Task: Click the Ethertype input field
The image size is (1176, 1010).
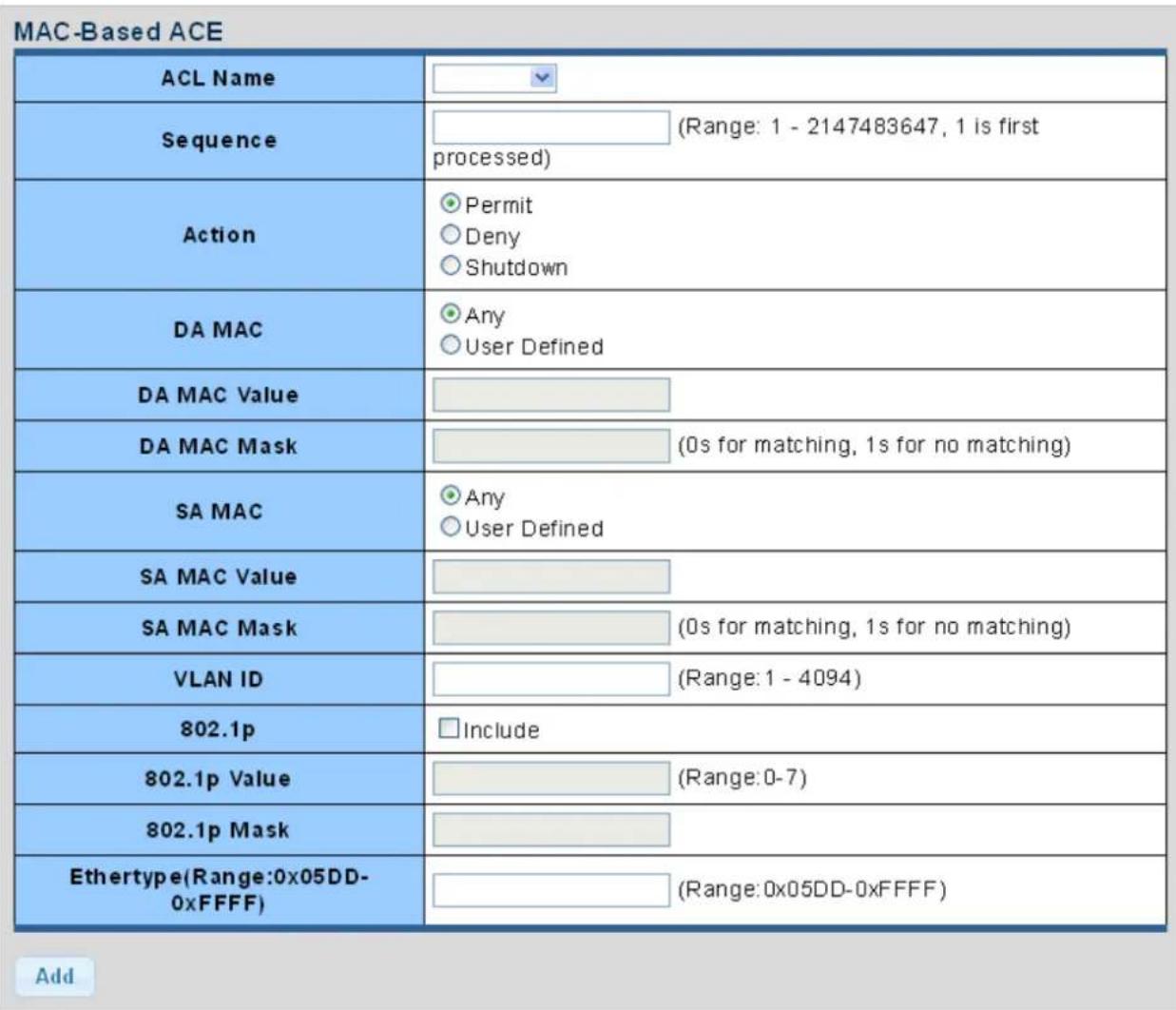Action: [x=551, y=890]
